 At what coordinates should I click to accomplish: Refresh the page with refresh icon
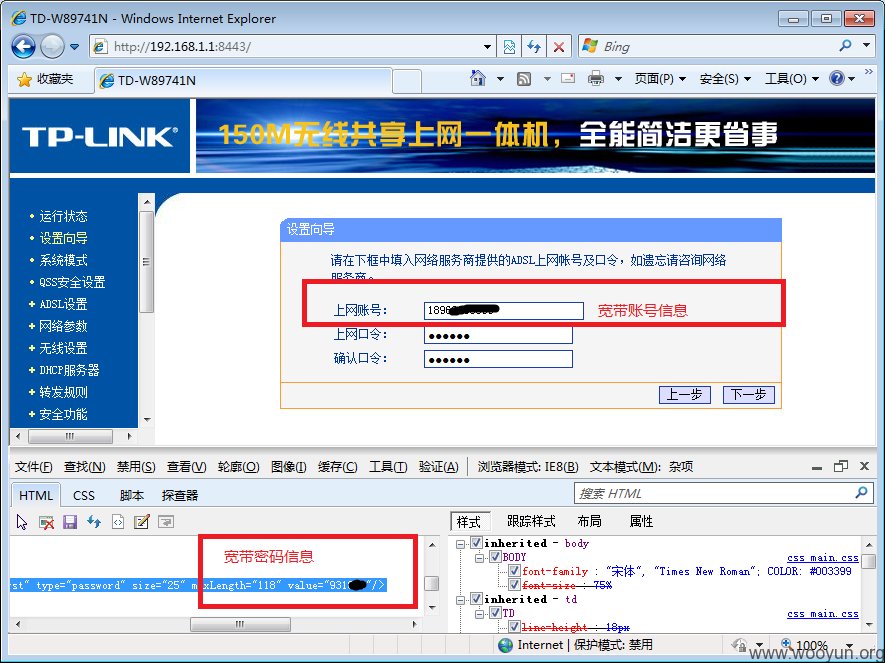[534, 47]
